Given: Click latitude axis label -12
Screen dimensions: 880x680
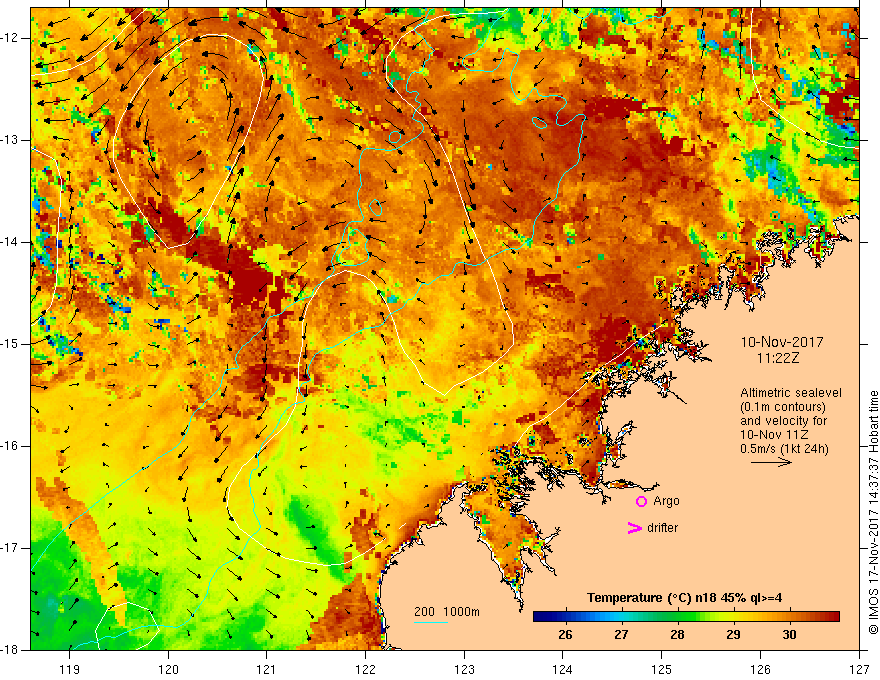Looking at the screenshot, I should [10, 38].
